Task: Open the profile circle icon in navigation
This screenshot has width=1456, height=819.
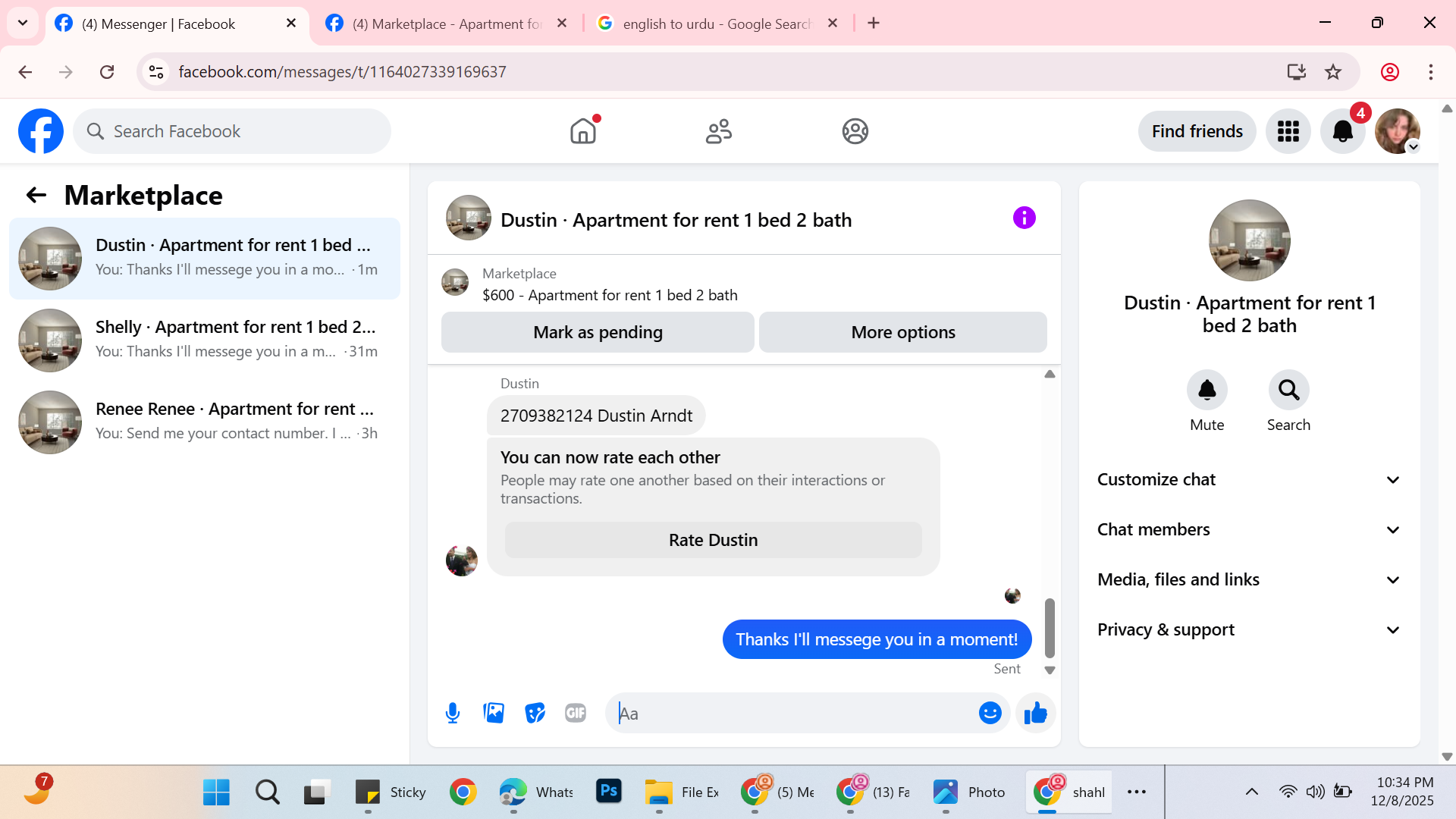Action: click(x=855, y=131)
